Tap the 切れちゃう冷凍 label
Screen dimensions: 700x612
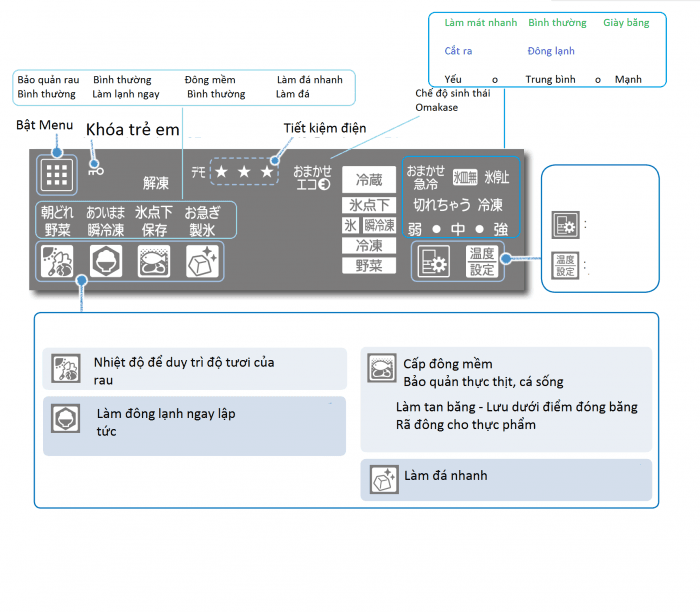coord(458,205)
